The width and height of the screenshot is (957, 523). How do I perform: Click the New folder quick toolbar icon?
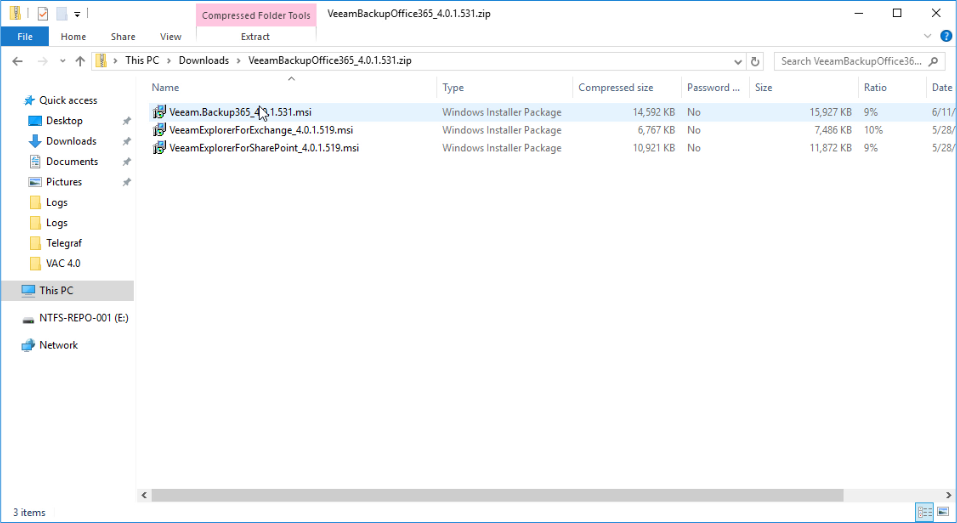[x=62, y=13]
